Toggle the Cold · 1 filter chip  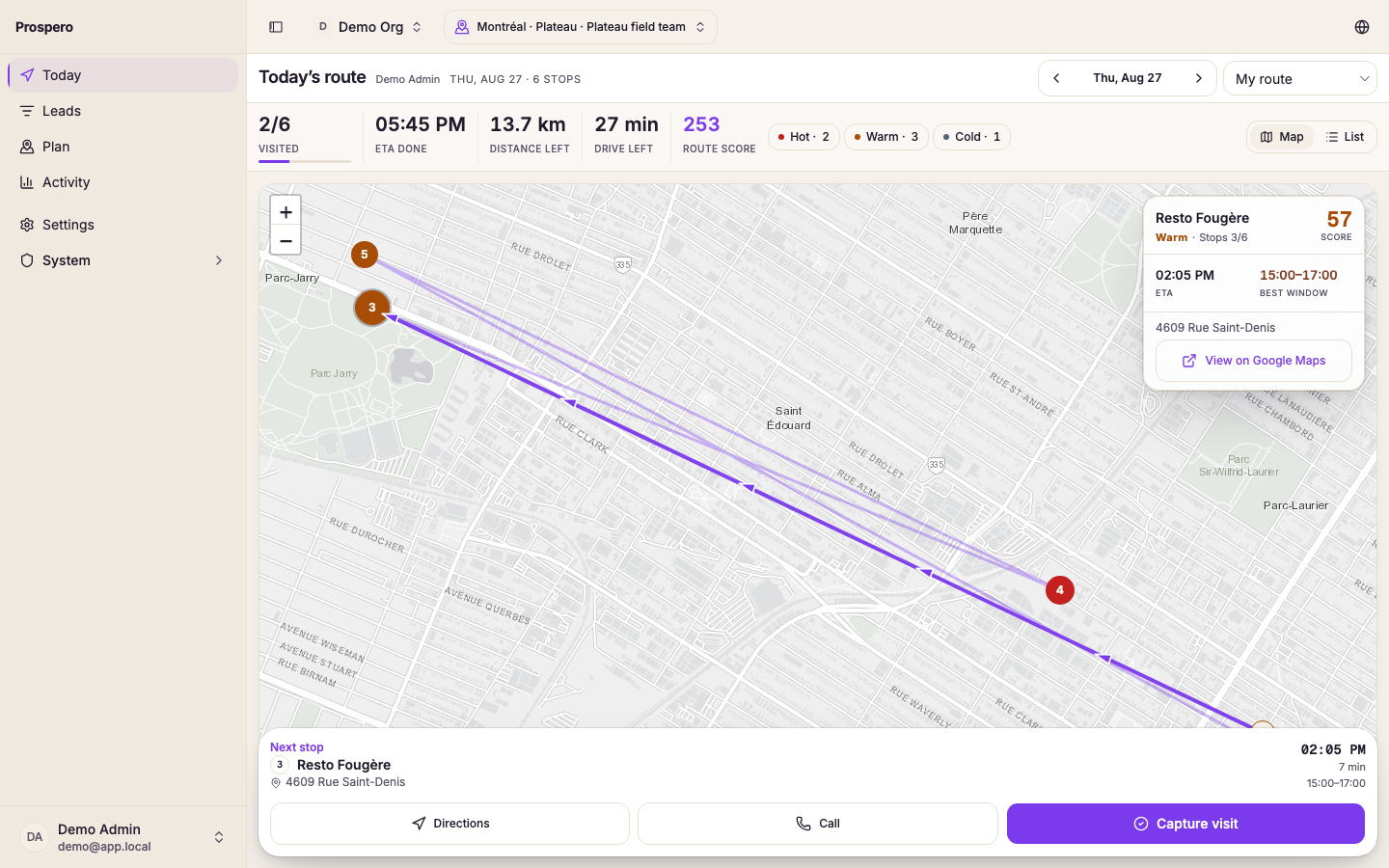971,137
